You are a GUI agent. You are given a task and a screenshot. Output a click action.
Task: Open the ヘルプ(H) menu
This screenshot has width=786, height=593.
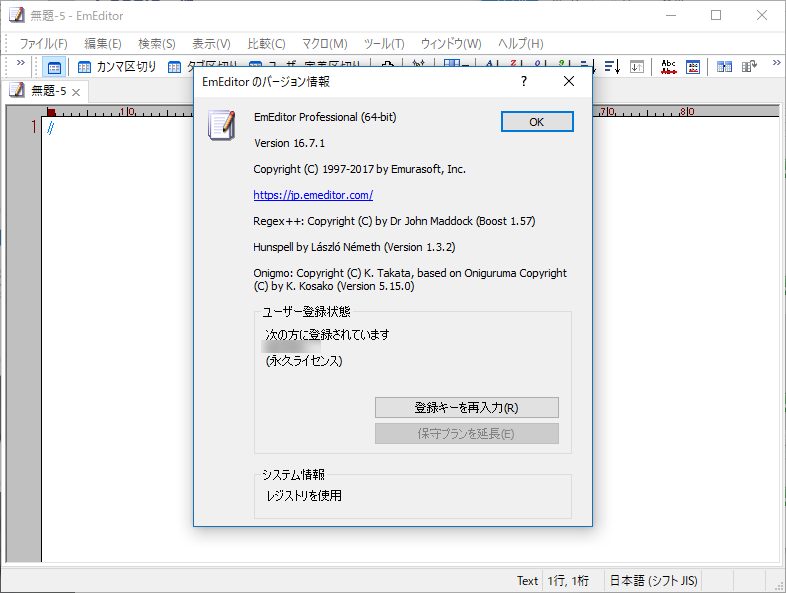pyautogui.click(x=520, y=44)
